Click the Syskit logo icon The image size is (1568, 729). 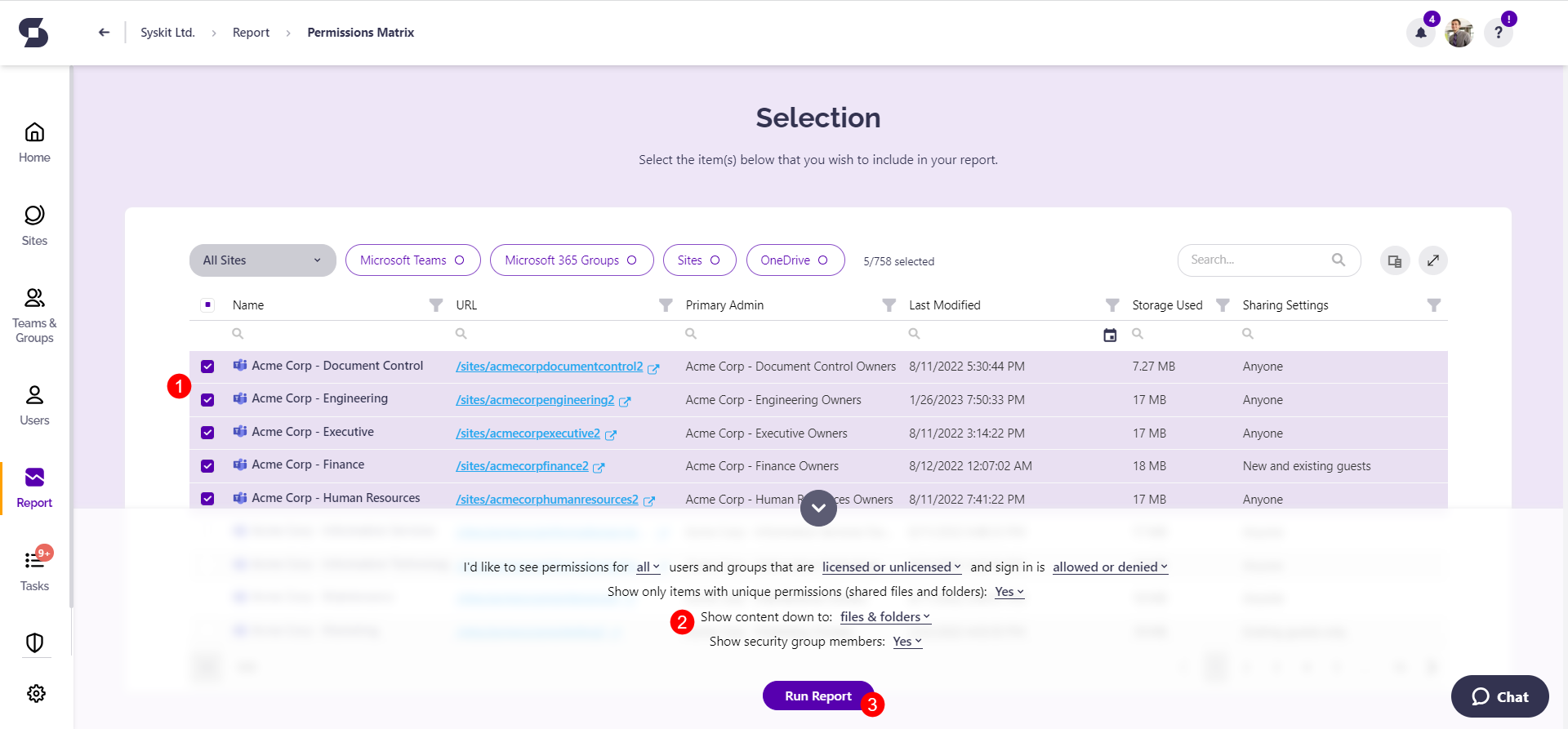click(x=33, y=33)
